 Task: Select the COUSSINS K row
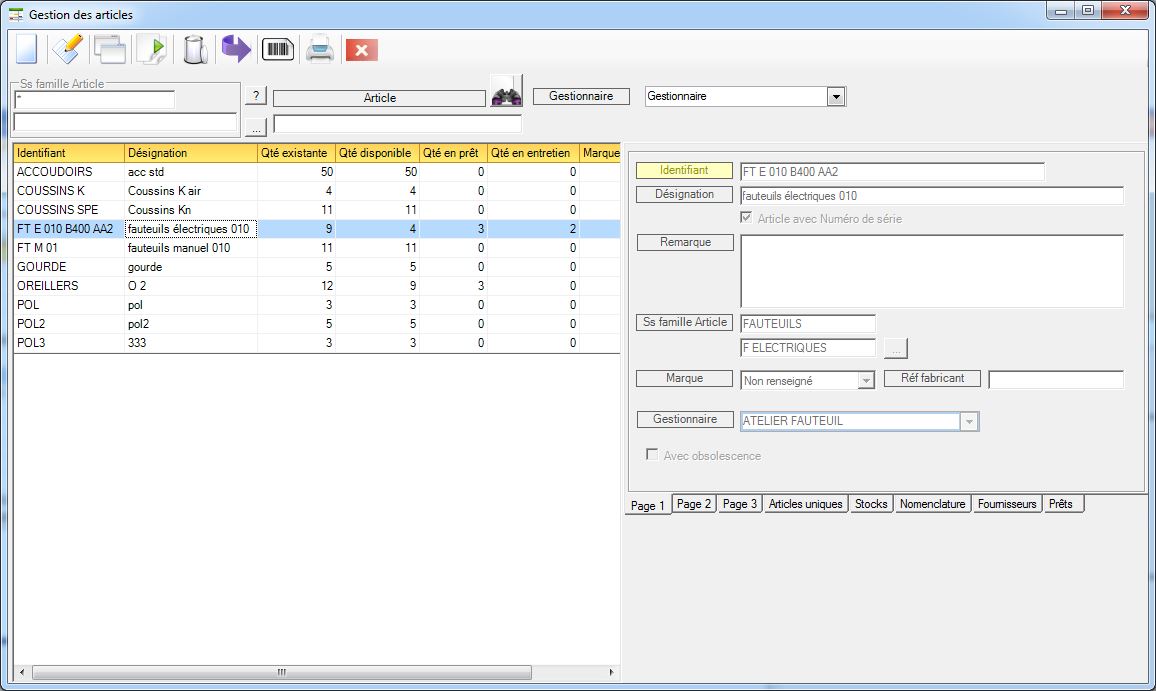[317, 191]
